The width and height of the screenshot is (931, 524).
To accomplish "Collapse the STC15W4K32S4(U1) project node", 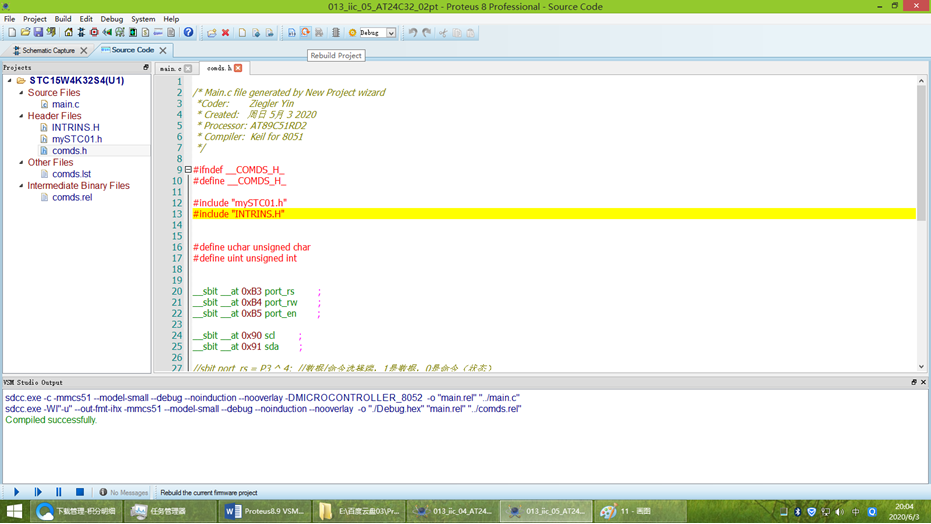I will click(x=10, y=80).
